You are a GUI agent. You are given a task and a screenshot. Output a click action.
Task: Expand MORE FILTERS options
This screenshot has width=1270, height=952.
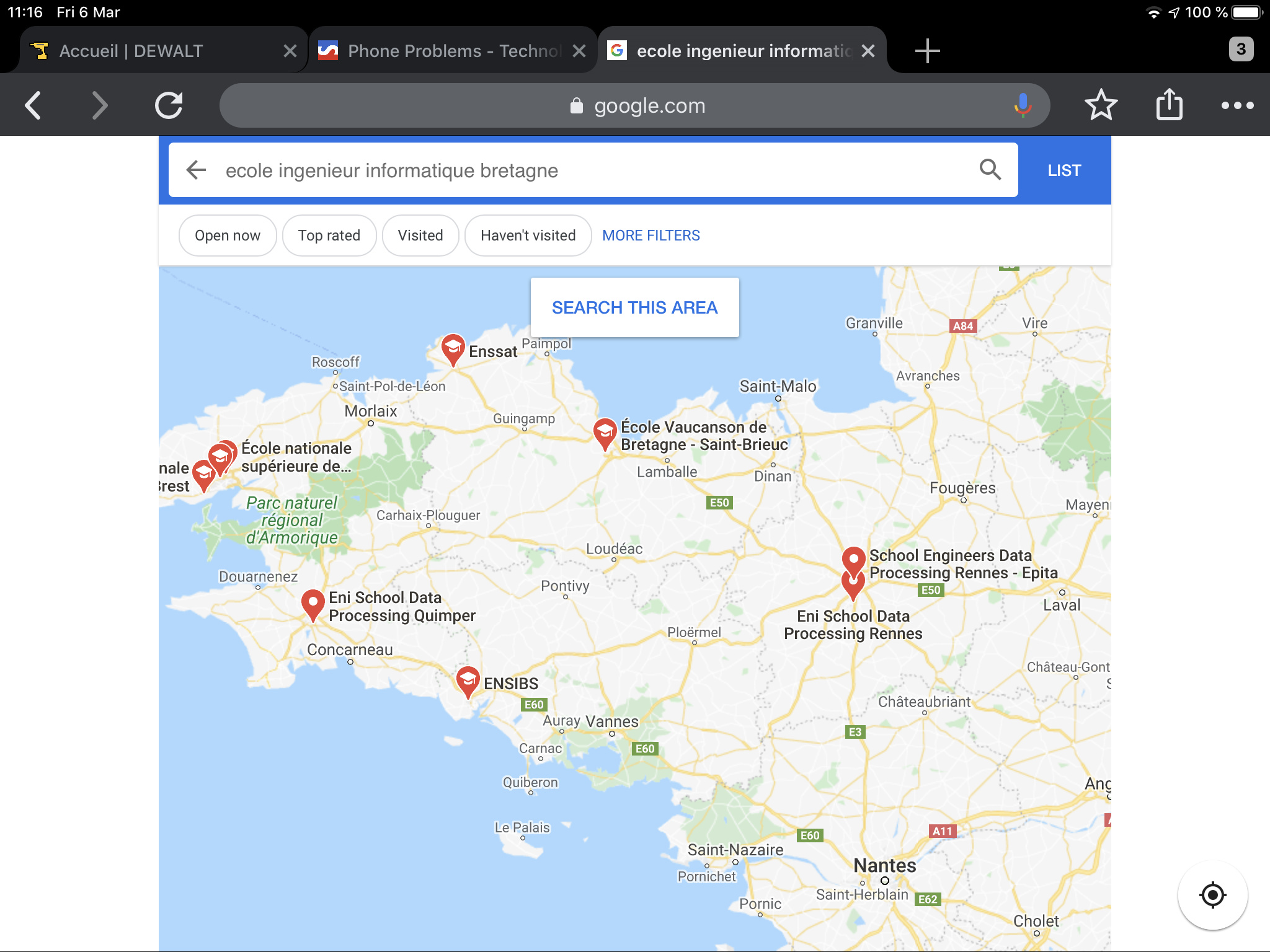[651, 236]
